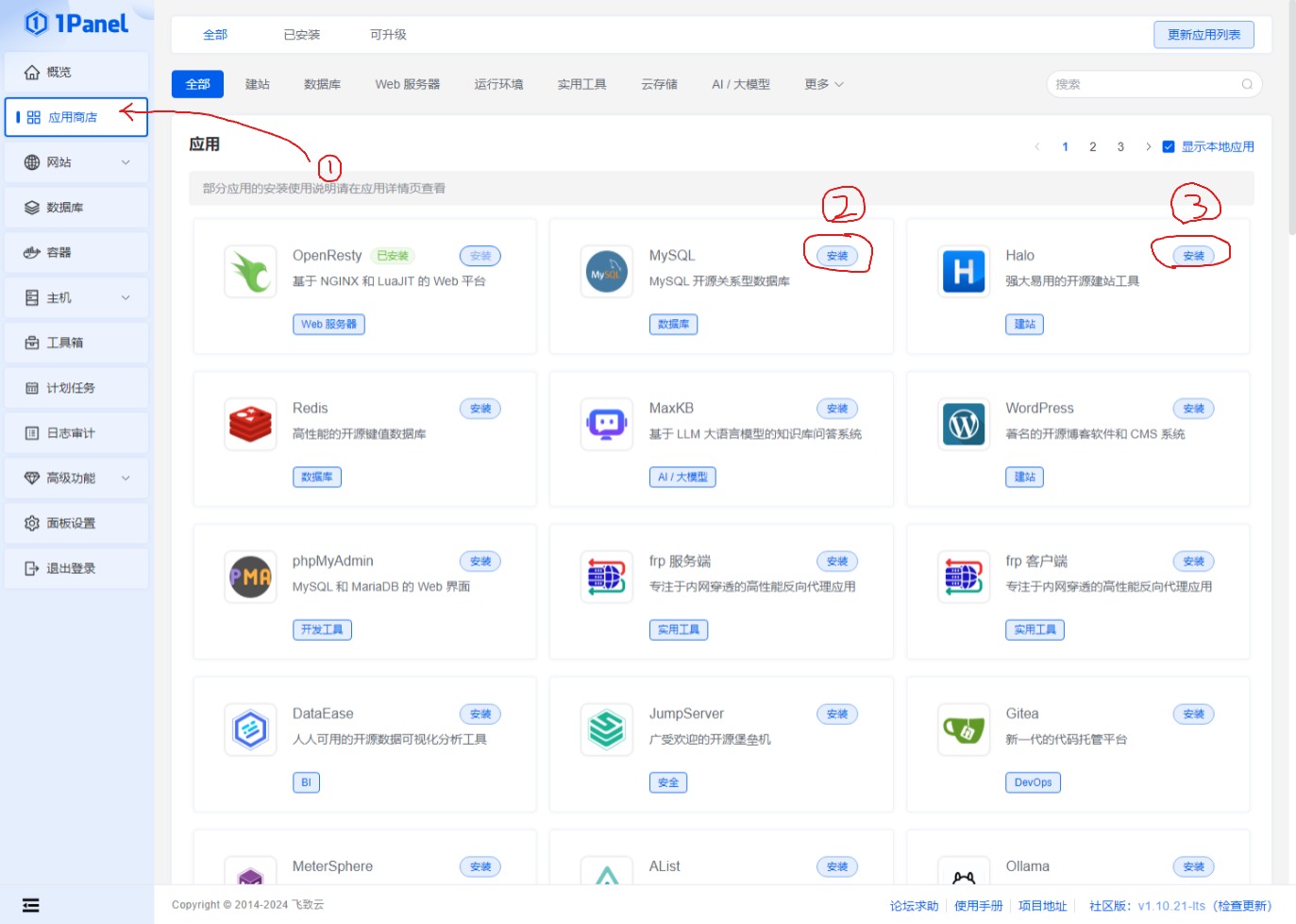
Task: Select the blue 全部 category filter
Action: click(197, 84)
